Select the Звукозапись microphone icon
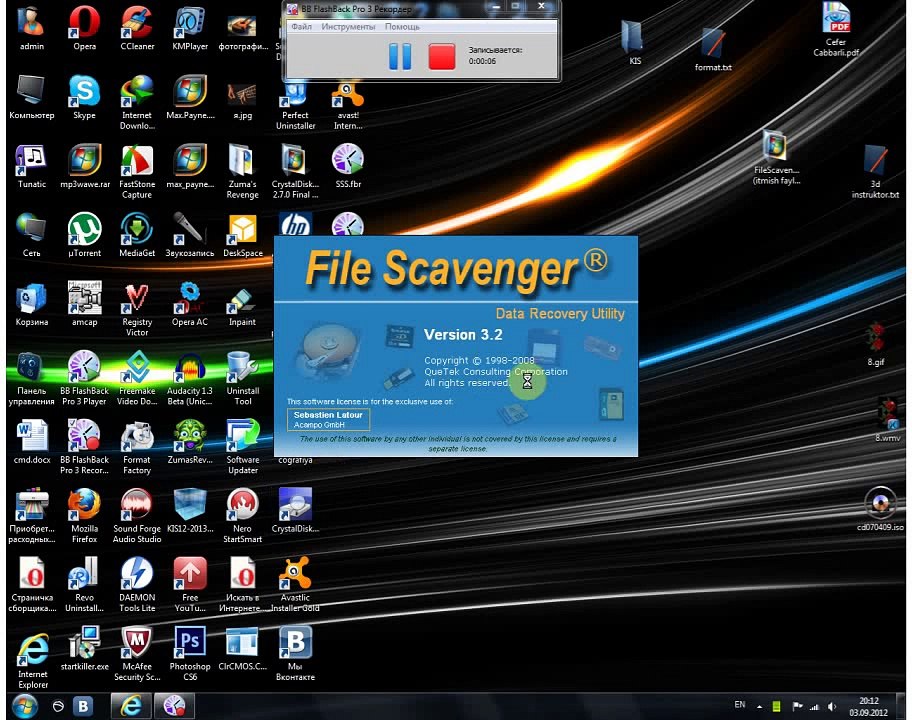 (x=190, y=234)
